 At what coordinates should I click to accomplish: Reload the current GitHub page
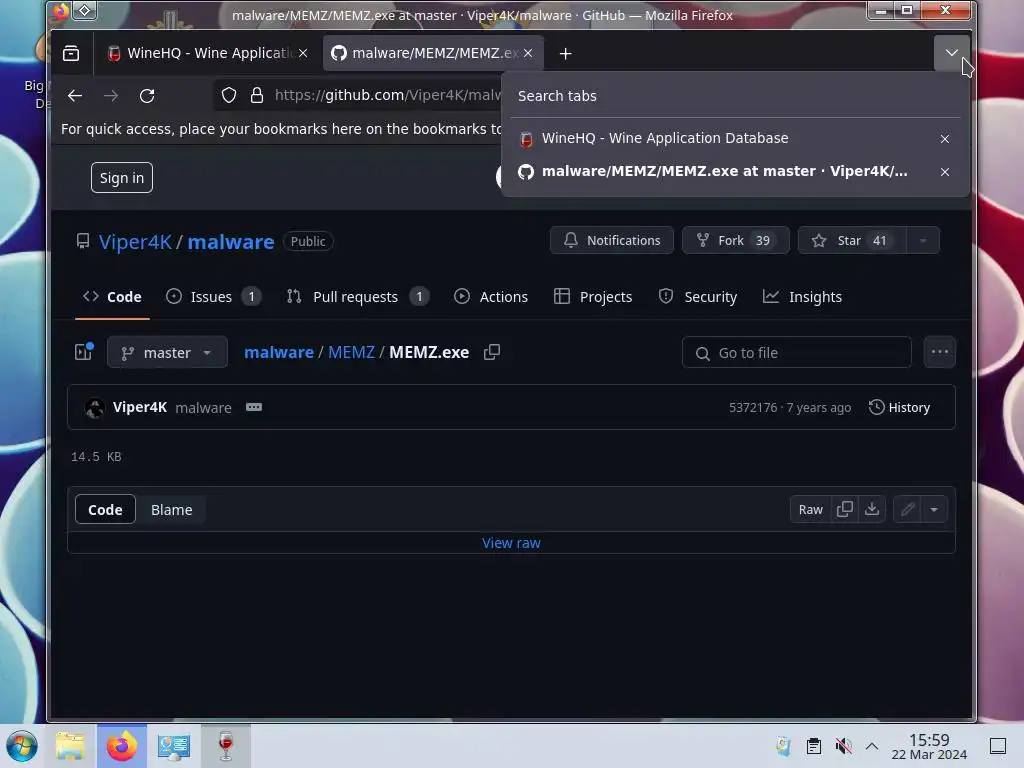tap(147, 95)
